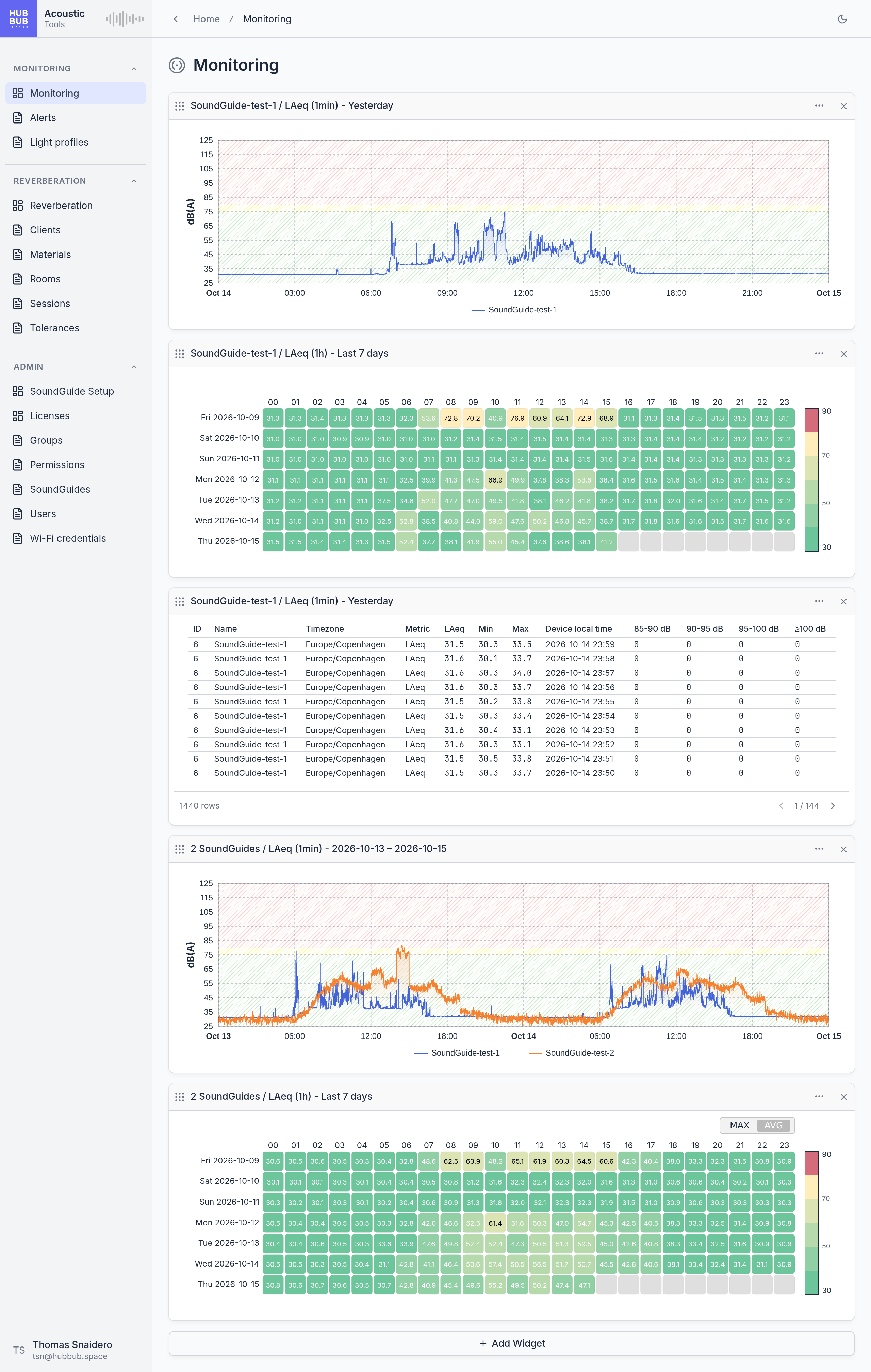Collapse the ADMIN sidebar section

pos(134,367)
